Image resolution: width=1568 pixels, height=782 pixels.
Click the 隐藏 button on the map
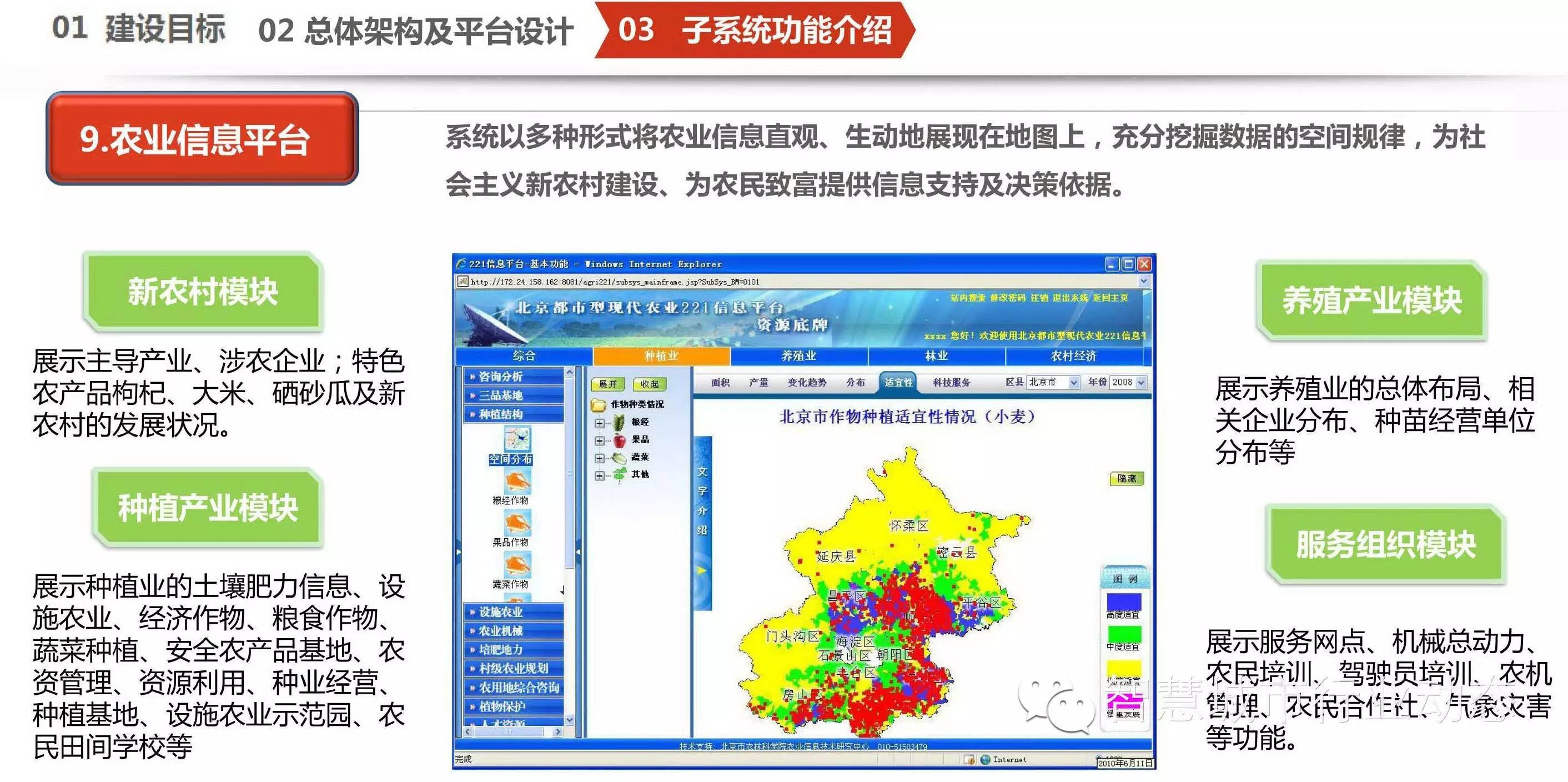click(1126, 479)
